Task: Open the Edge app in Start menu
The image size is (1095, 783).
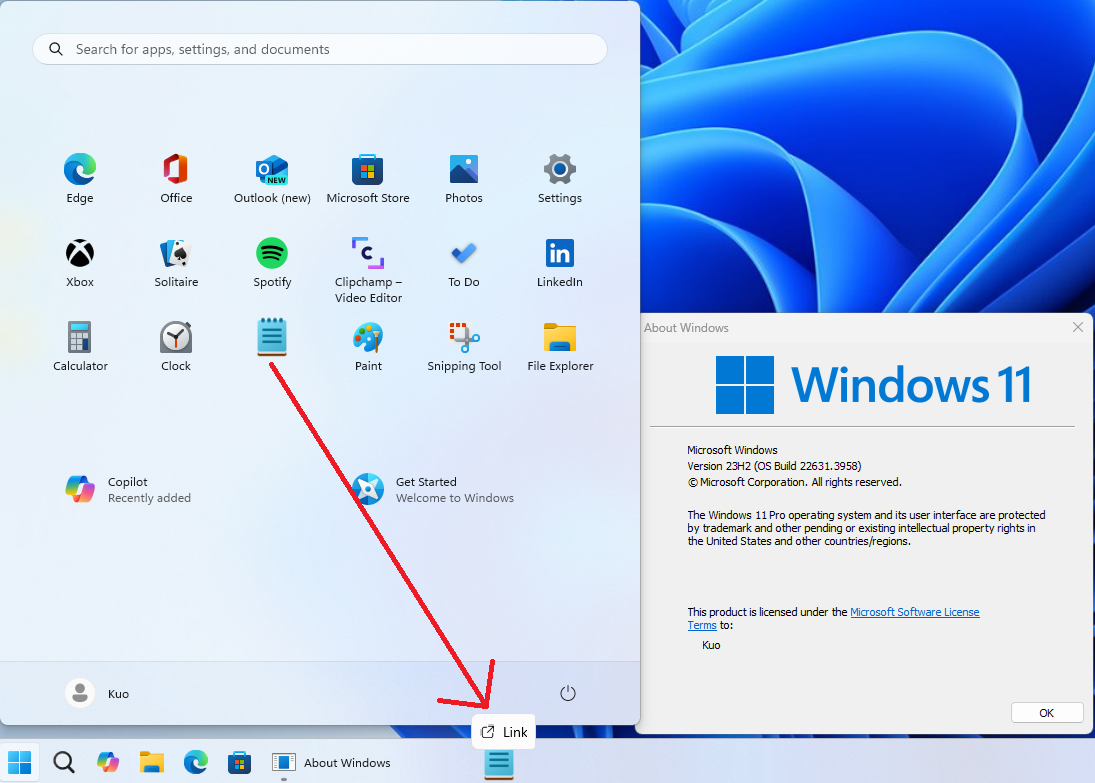Action: pyautogui.click(x=80, y=178)
